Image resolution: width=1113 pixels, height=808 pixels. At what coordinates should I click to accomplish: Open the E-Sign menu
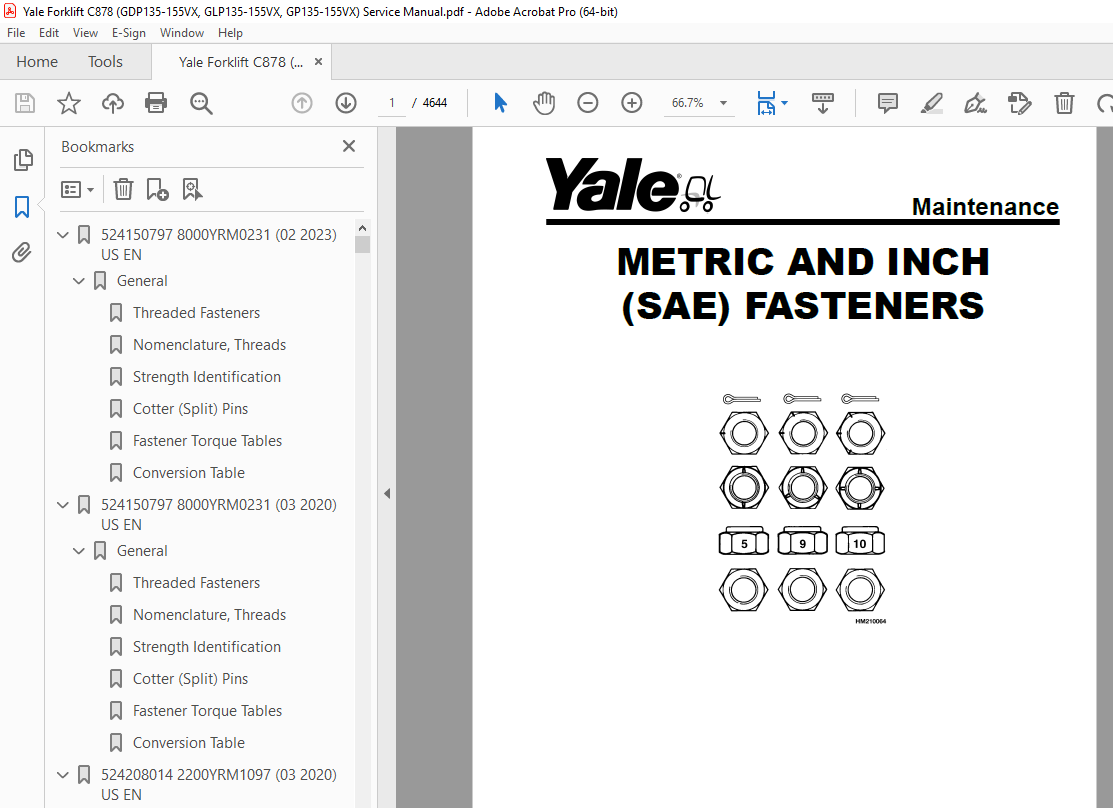pyautogui.click(x=128, y=33)
